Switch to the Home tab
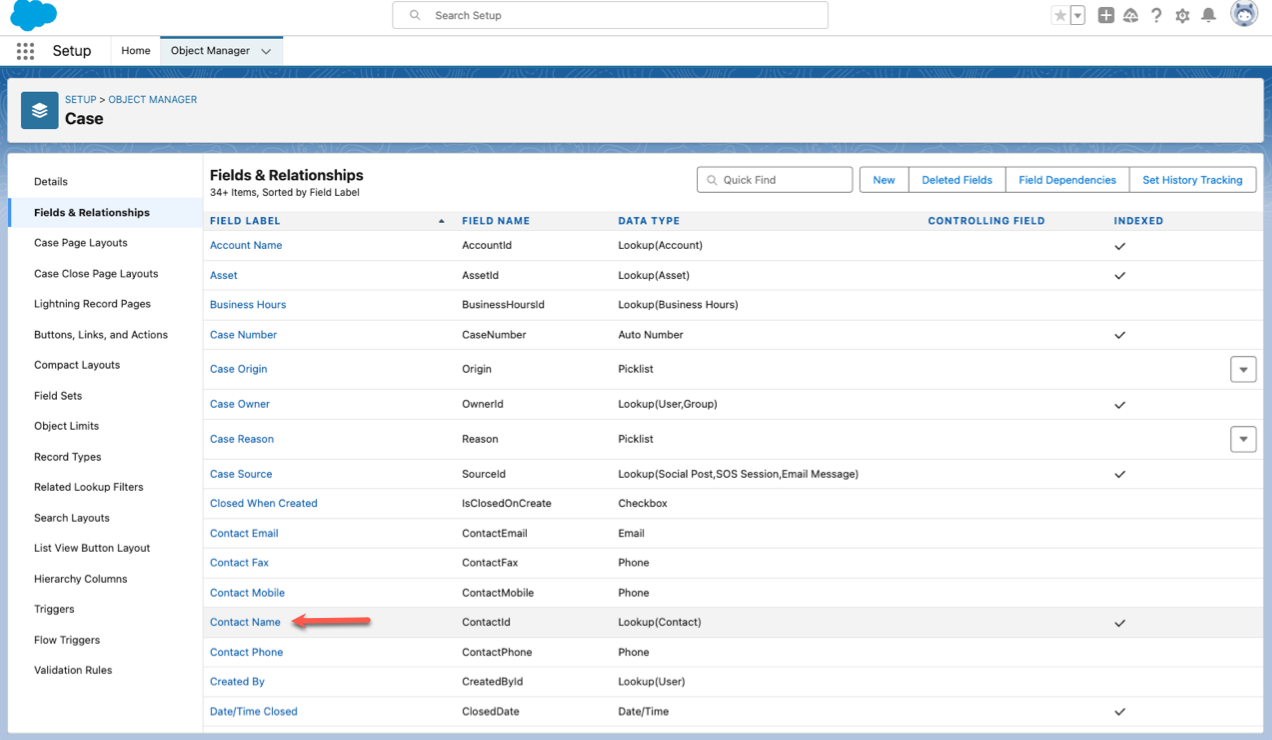 (136, 51)
